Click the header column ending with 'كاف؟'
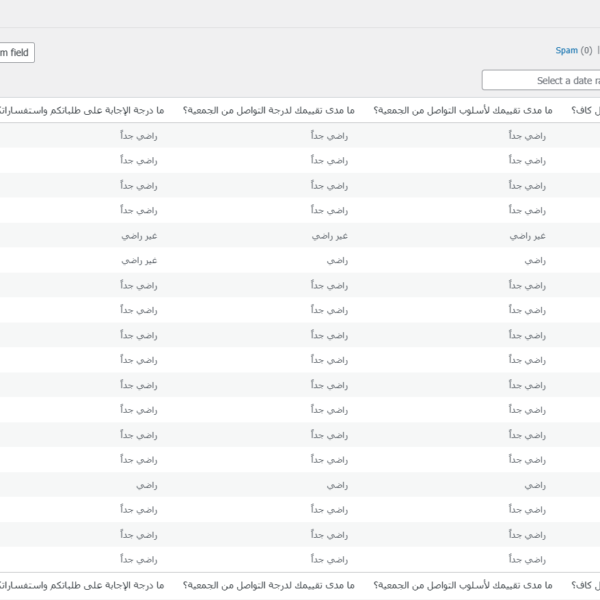The height and width of the screenshot is (600, 600). point(585,111)
